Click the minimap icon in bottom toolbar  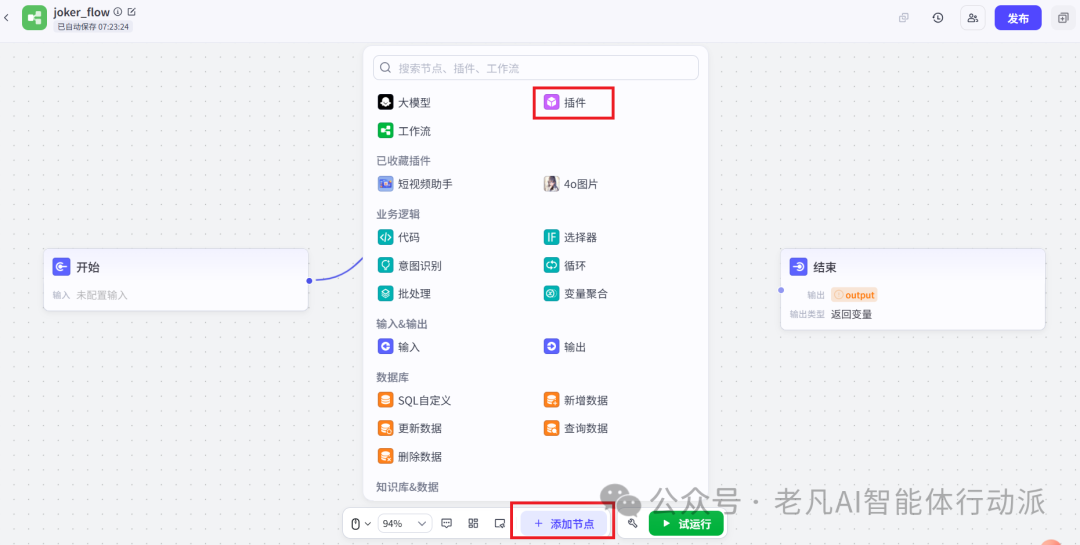point(500,524)
